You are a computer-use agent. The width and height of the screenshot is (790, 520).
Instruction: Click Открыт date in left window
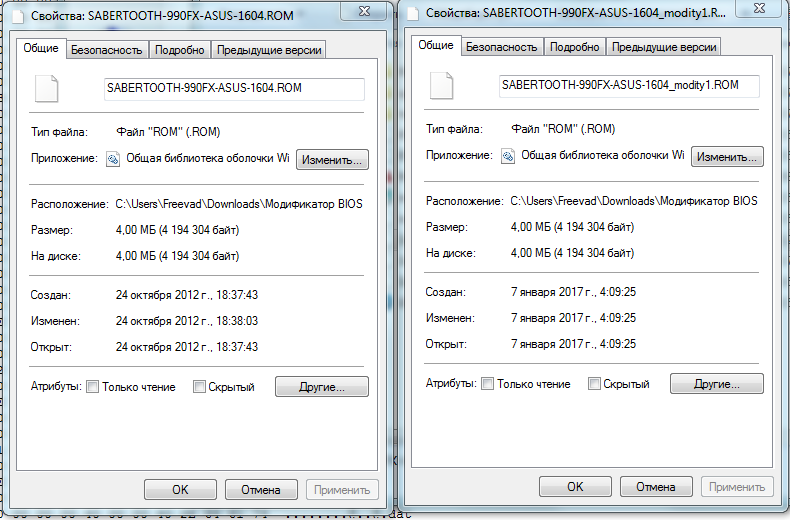point(187,347)
